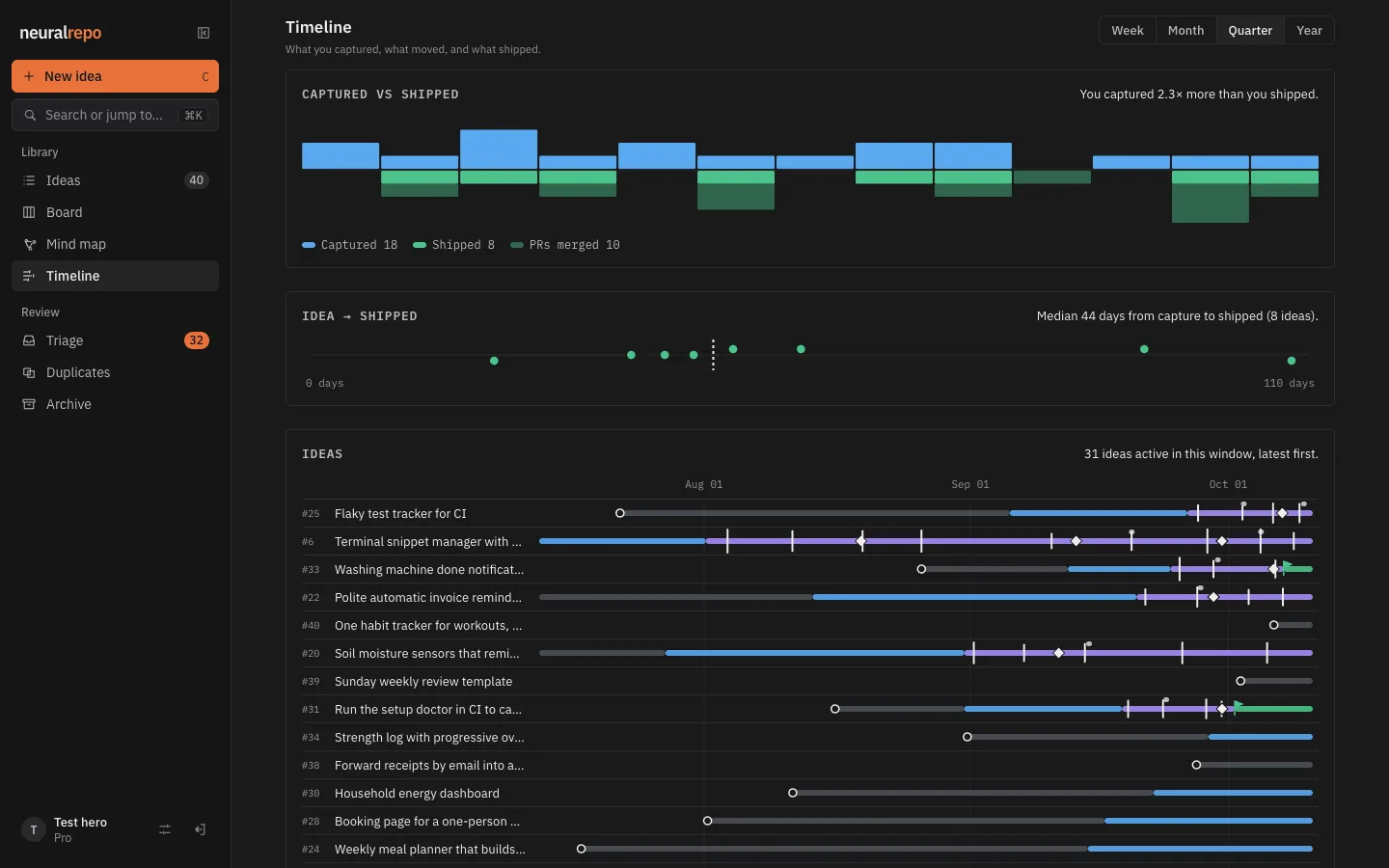This screenshot has height=868, width=1389.
Task: Open idea Washing machine done notification
Action: point(429,569)
